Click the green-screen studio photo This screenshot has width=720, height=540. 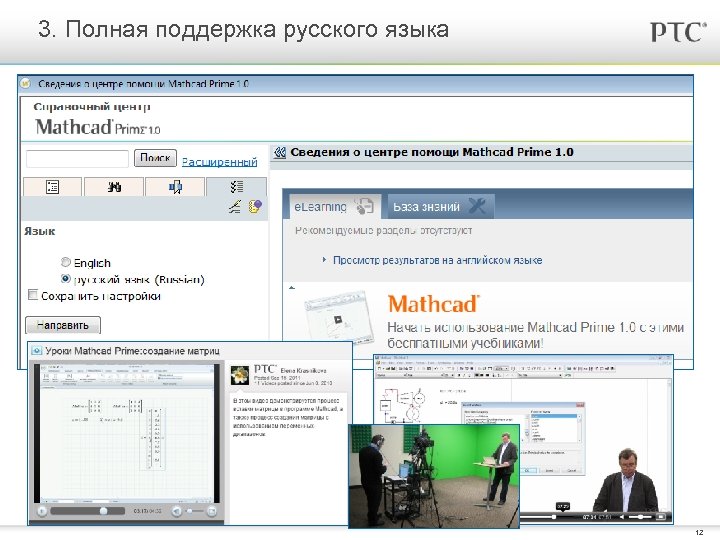(x=434, y=476)
